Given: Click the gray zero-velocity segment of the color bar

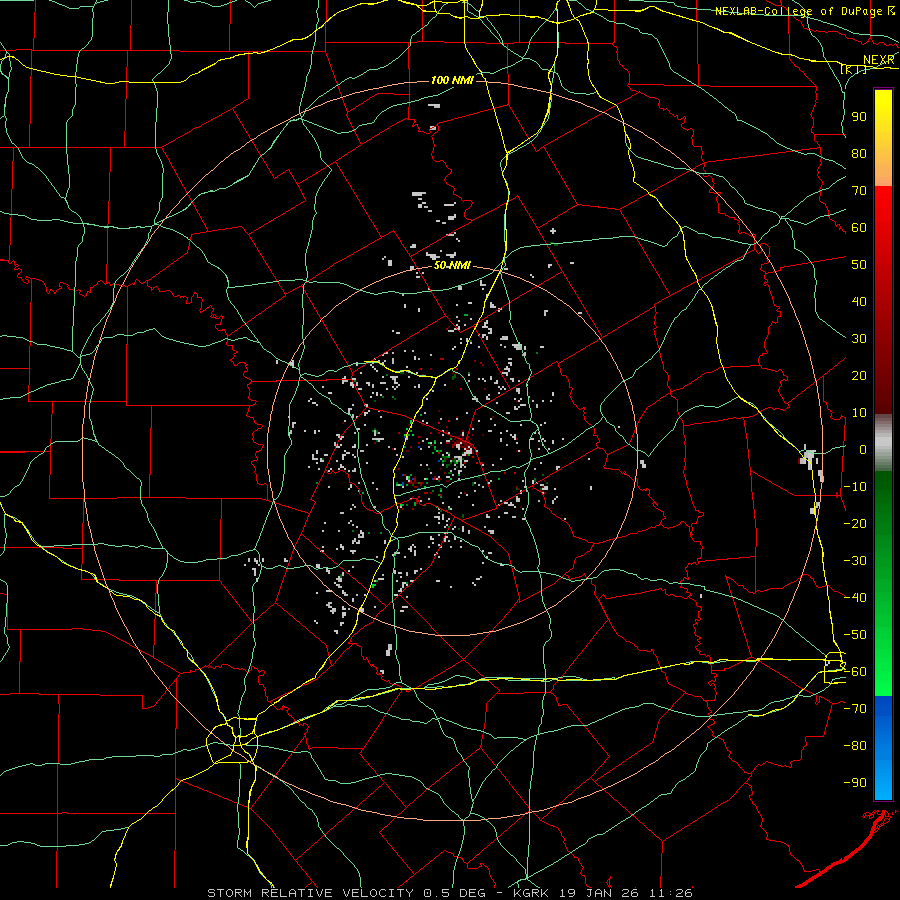Looking at the screenshot, I should coord(883,443).
